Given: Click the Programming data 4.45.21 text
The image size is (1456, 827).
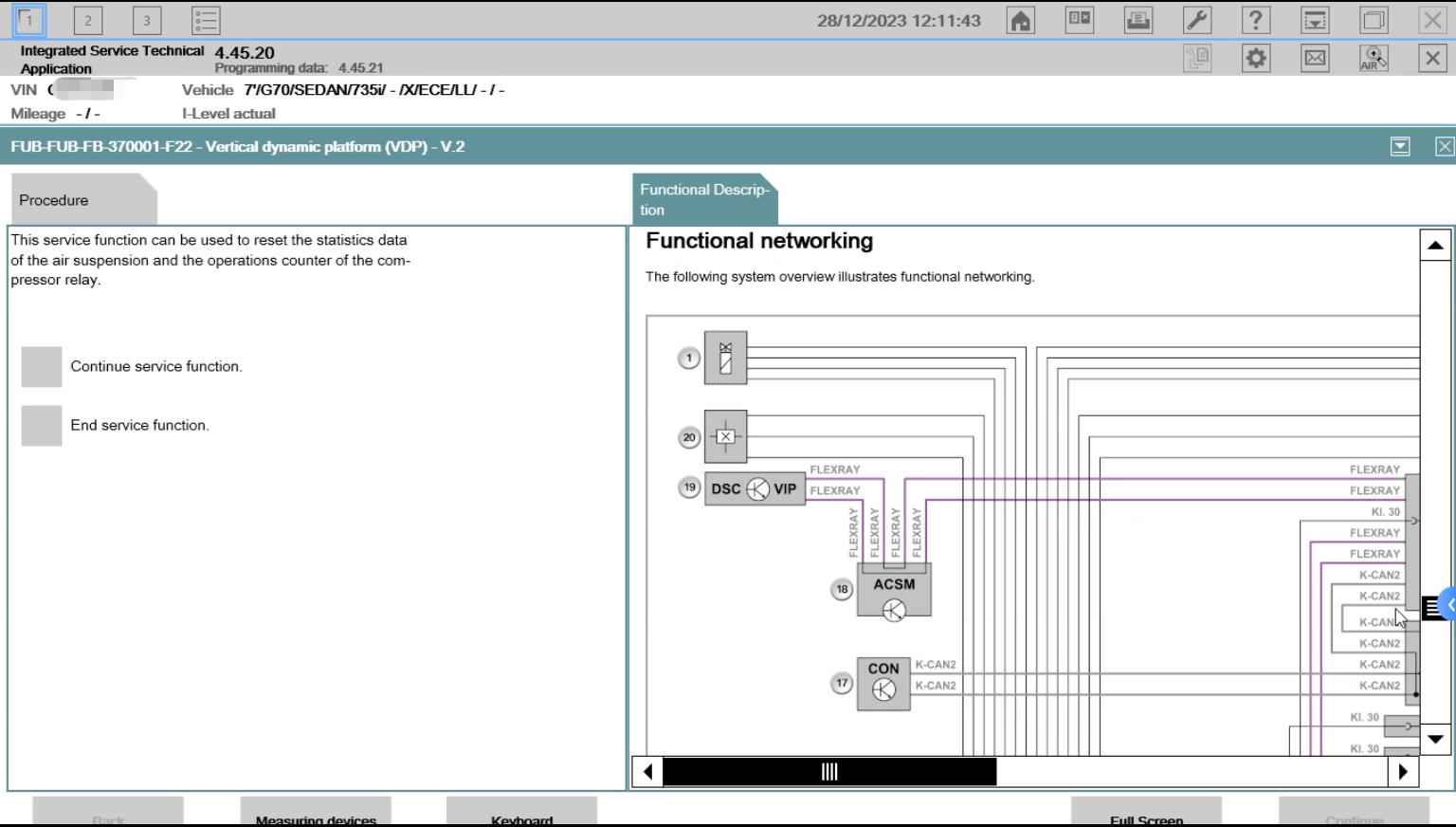Looking at the screenshot, I should tap(299, 68).
